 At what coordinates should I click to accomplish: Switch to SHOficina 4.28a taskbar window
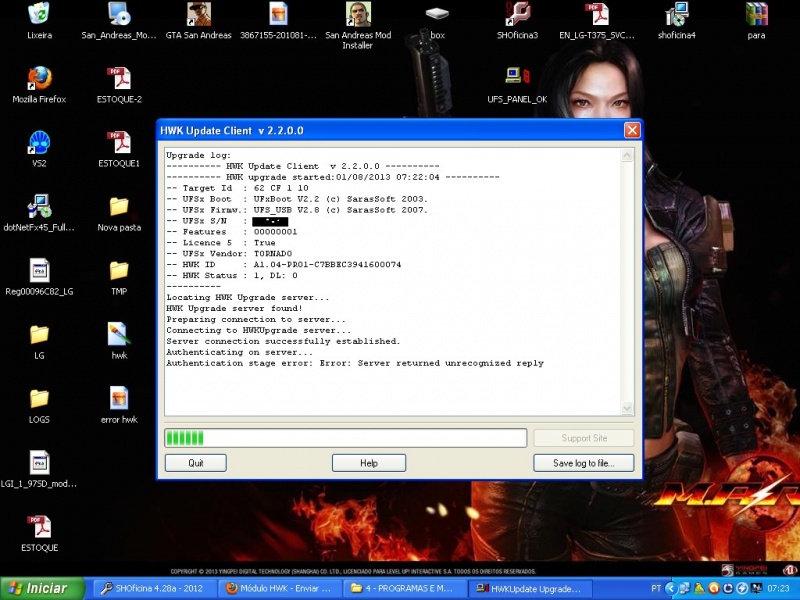click(156, 588)
